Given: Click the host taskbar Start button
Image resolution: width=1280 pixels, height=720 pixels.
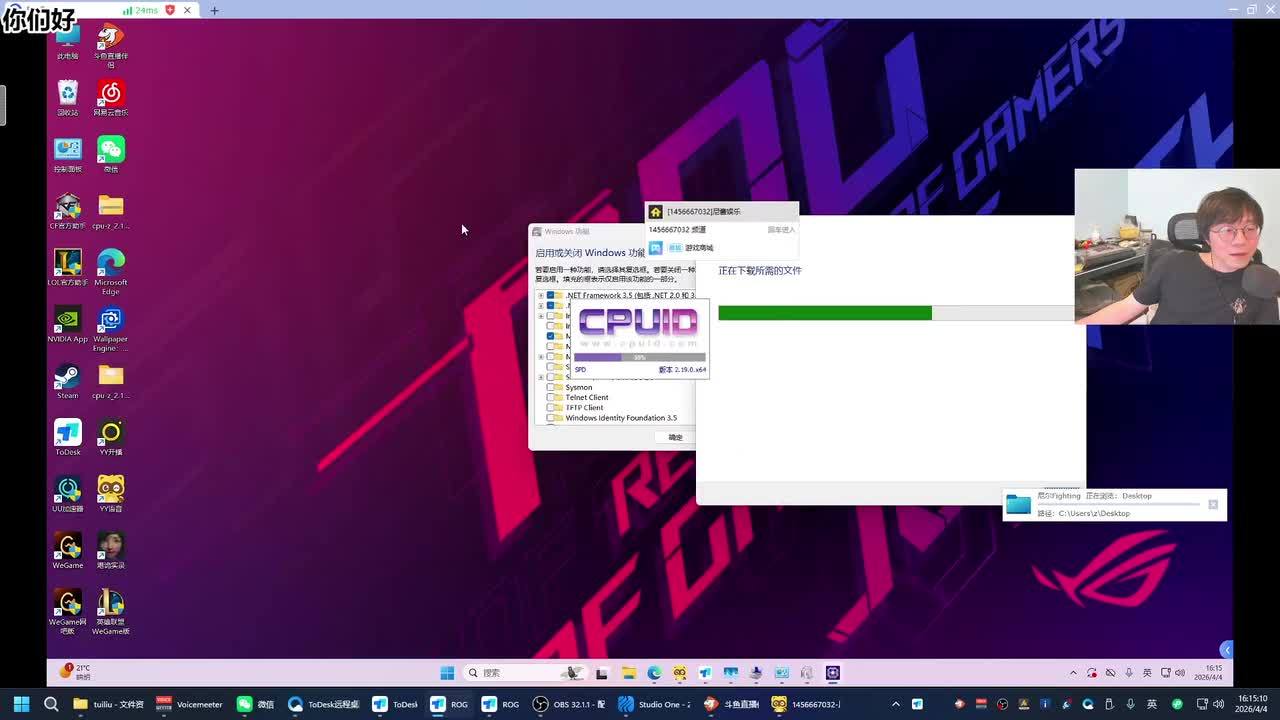Looking at the screenshot, I should [x=21, y=704].
